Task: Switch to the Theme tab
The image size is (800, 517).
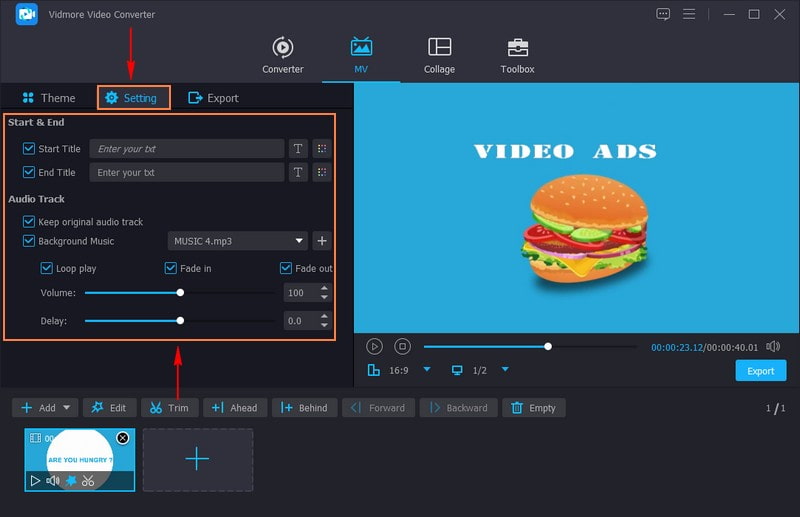Action: (x=49, y=98)
